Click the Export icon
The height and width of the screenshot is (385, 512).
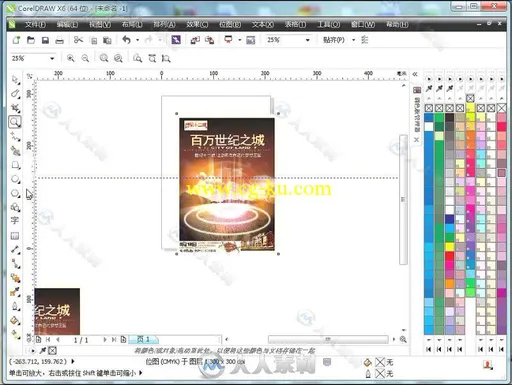[209, 40]
